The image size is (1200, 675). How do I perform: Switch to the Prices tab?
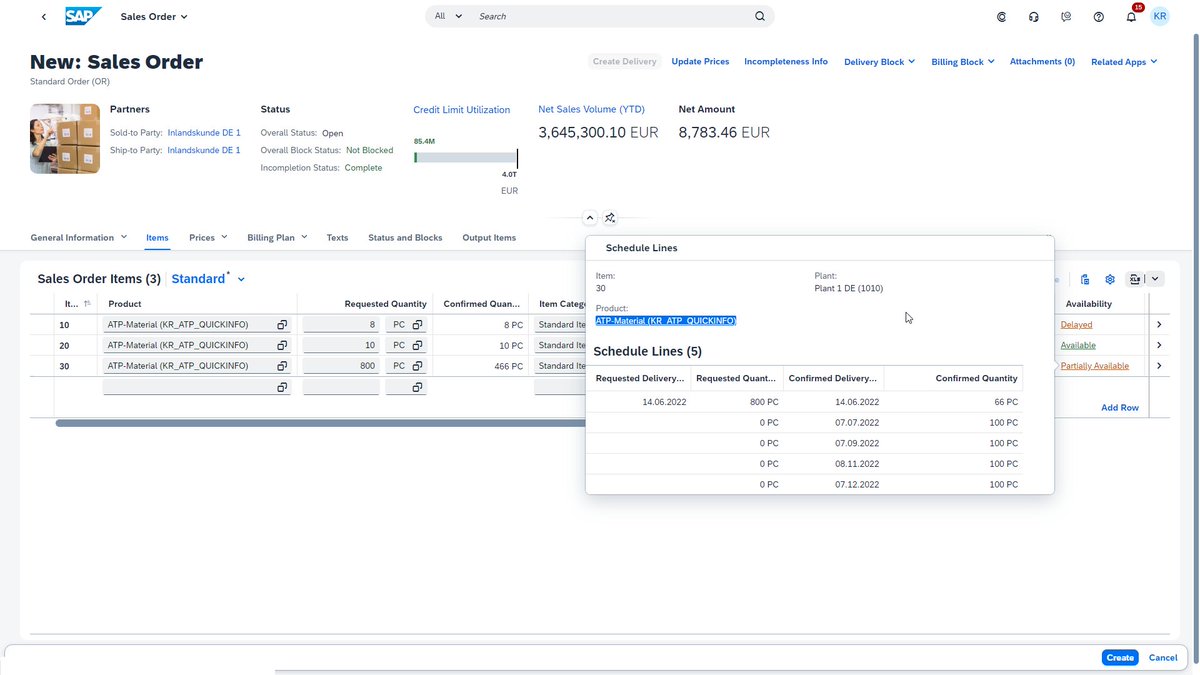point(202,238)
